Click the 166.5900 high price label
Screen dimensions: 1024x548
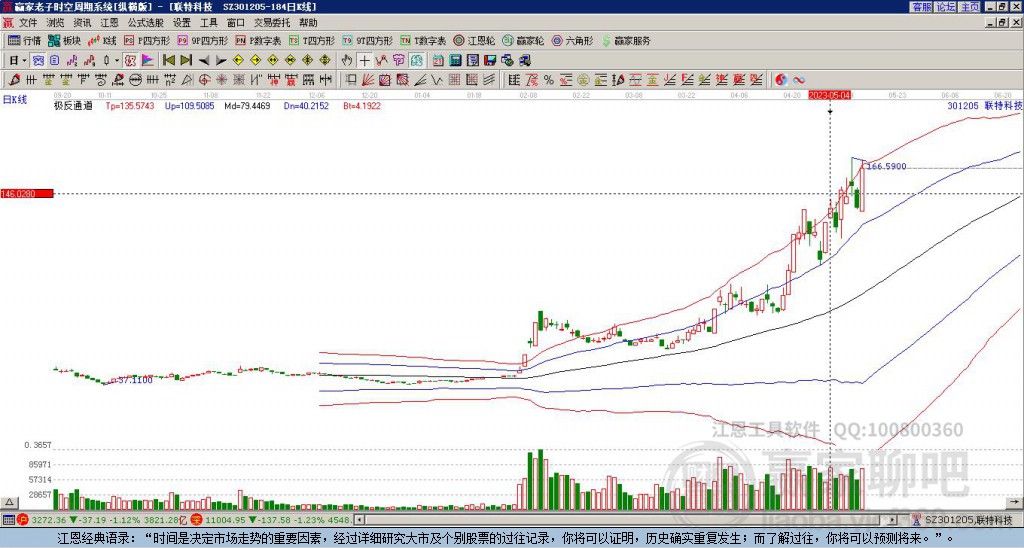point(886,167)
